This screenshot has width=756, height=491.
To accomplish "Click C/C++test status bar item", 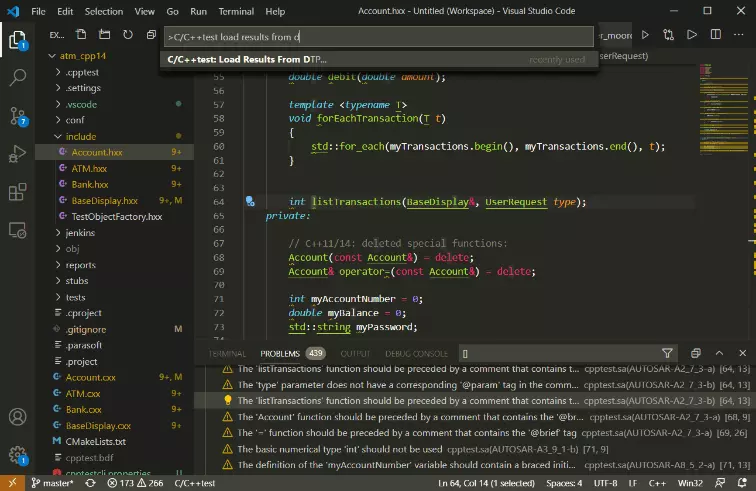I will 195,483.
